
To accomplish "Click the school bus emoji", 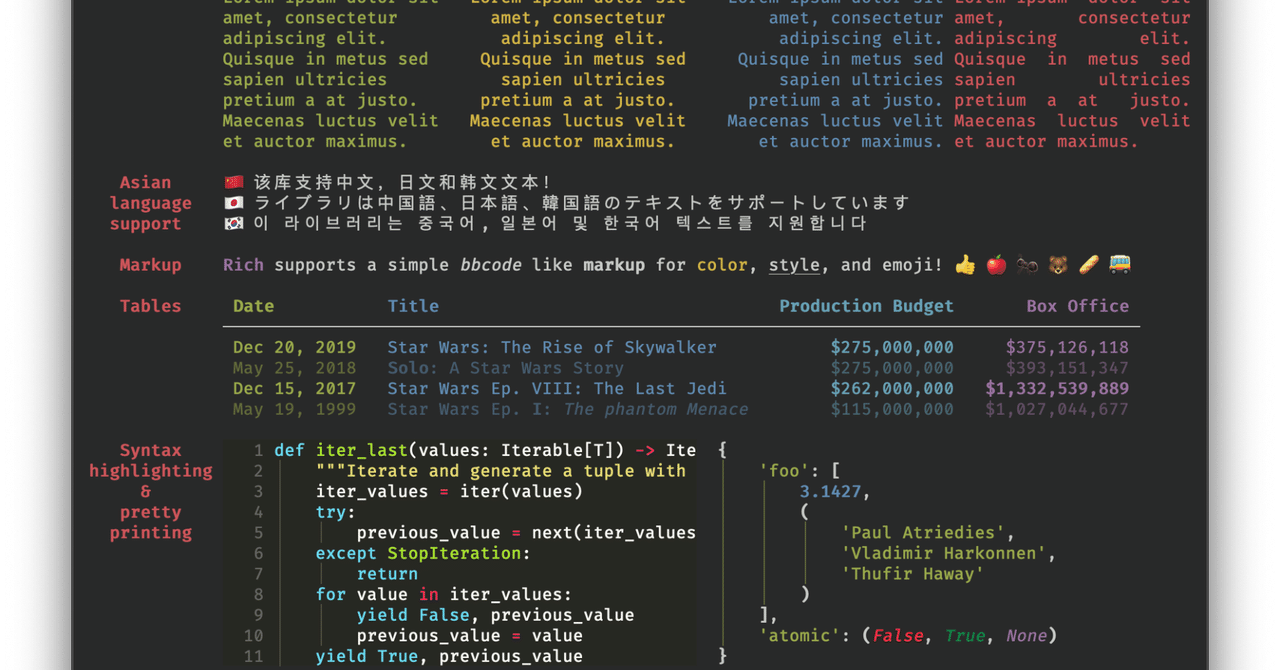I will 1120,264.
